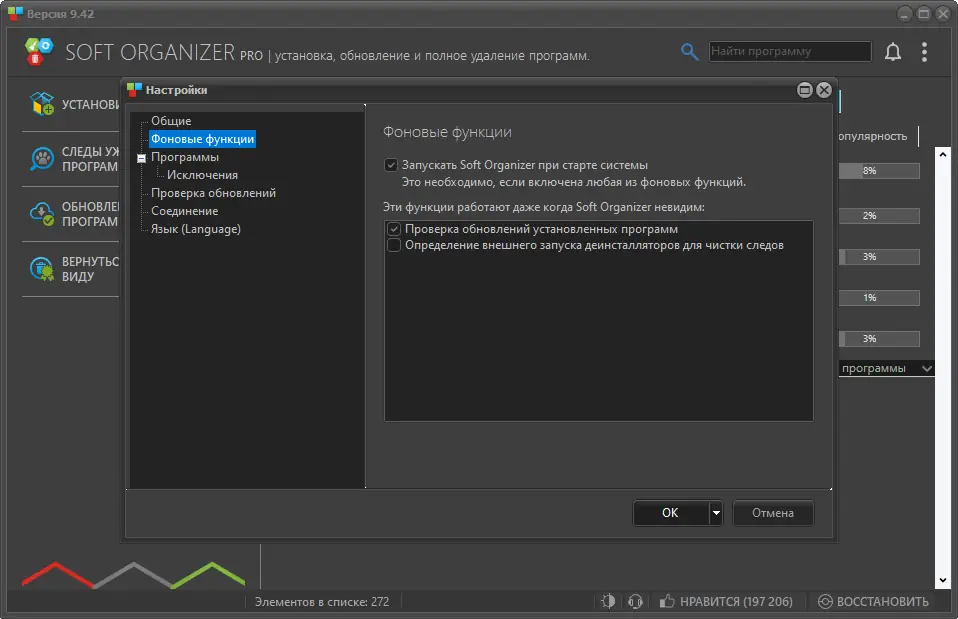
Task: Enable Определение внешнего запуска деинсталляторов
Action: (394, 245)
